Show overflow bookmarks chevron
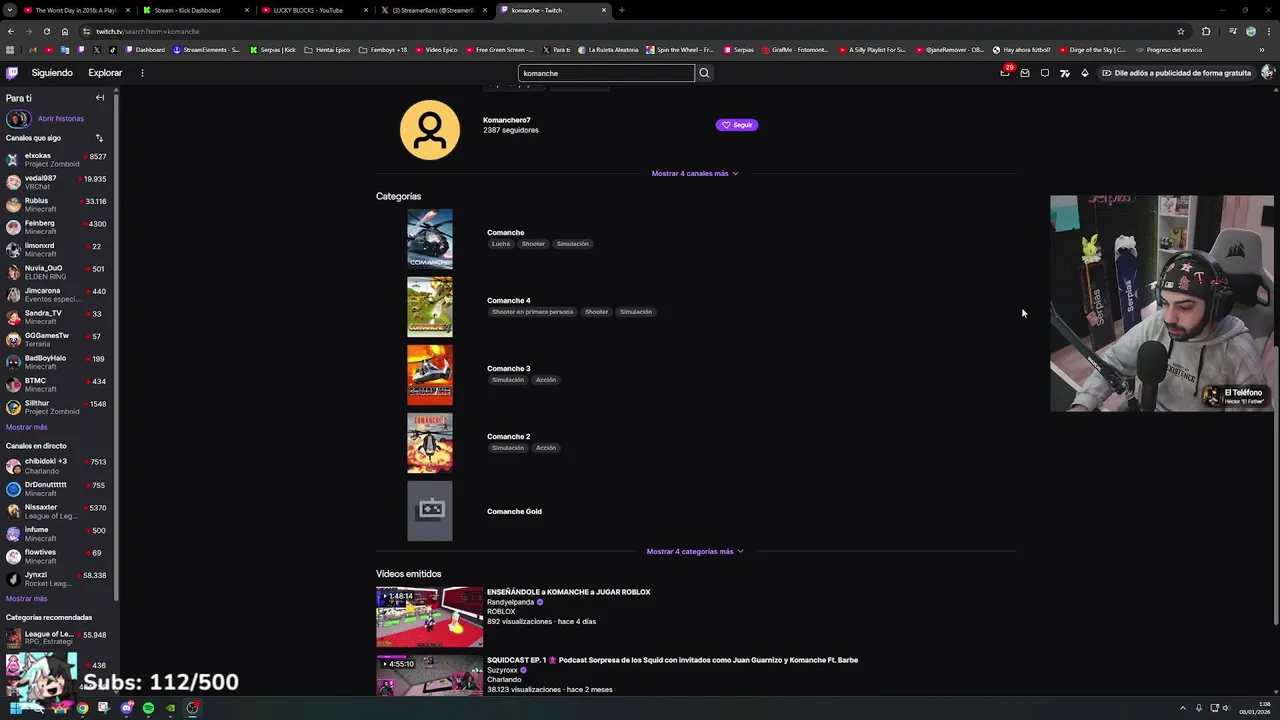 tap(1263, 50)
